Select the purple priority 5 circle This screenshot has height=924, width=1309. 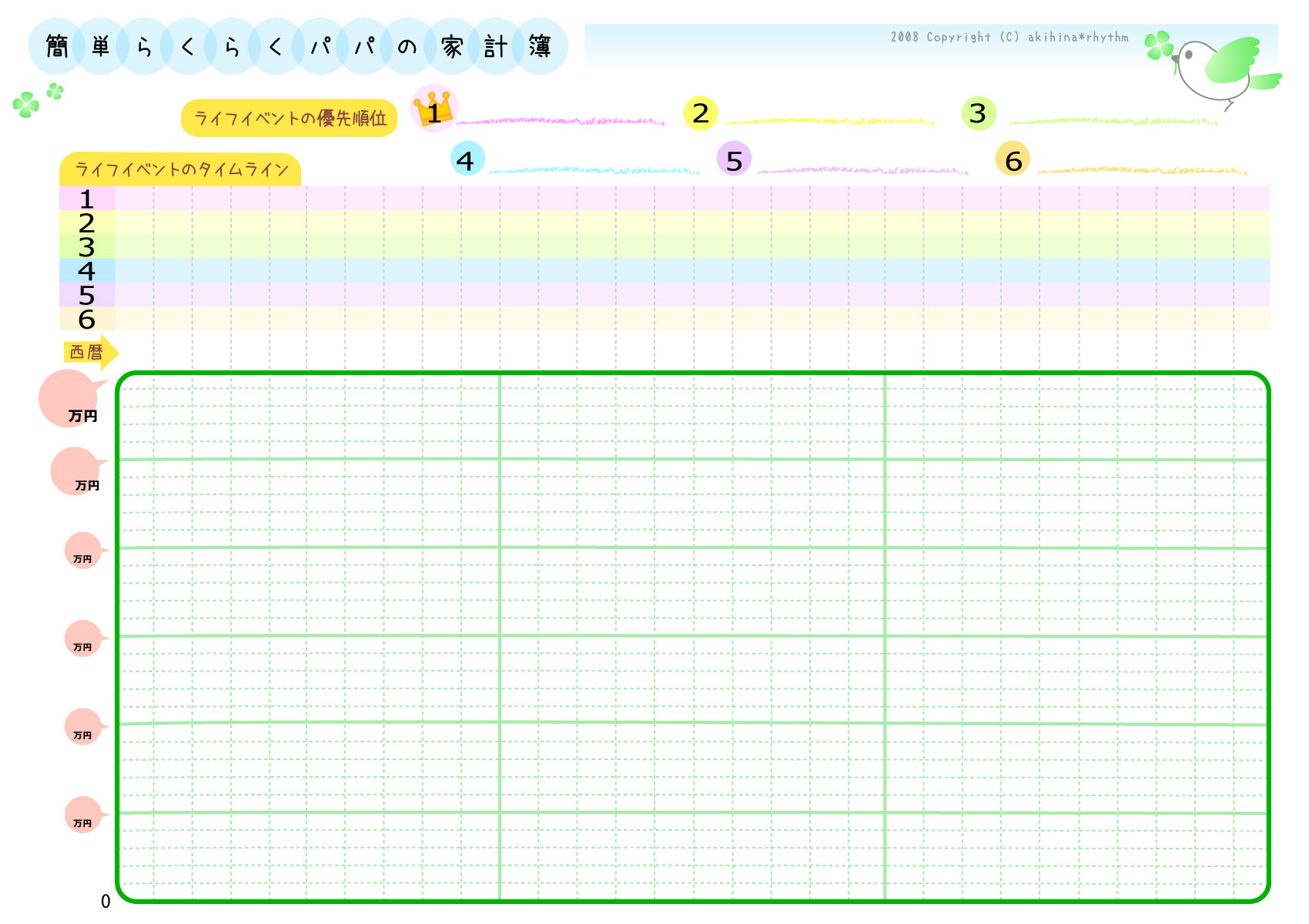[734, 159]
